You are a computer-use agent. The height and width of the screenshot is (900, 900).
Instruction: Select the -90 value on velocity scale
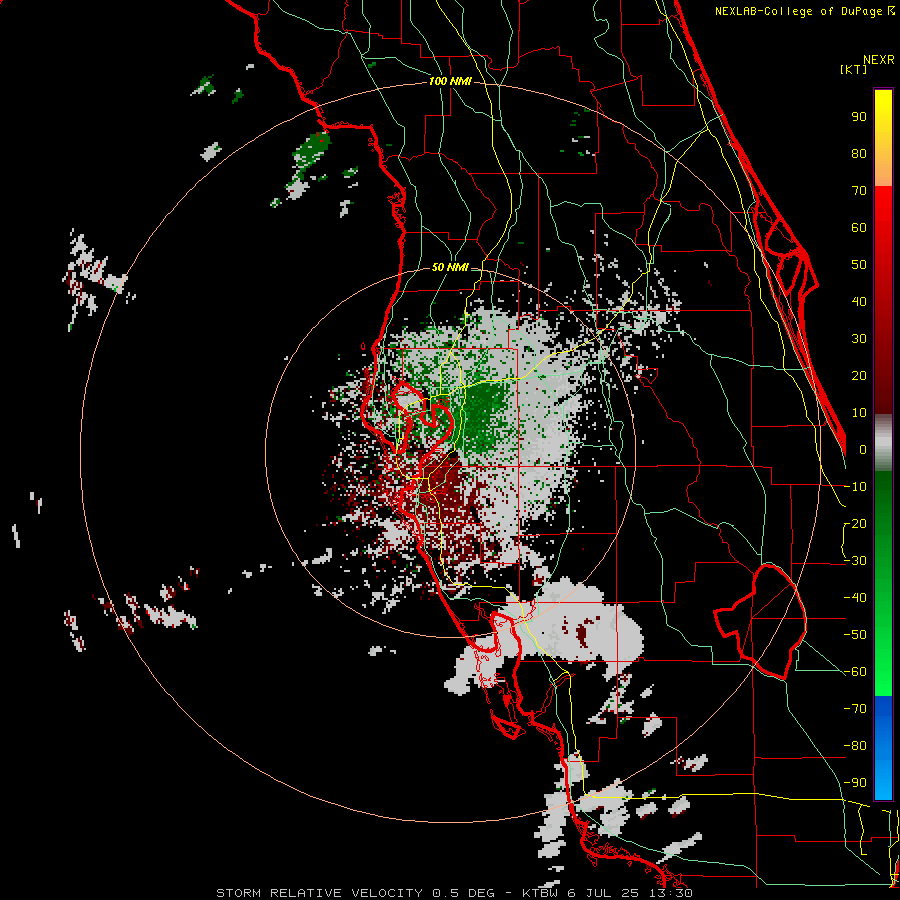[855, 783]
